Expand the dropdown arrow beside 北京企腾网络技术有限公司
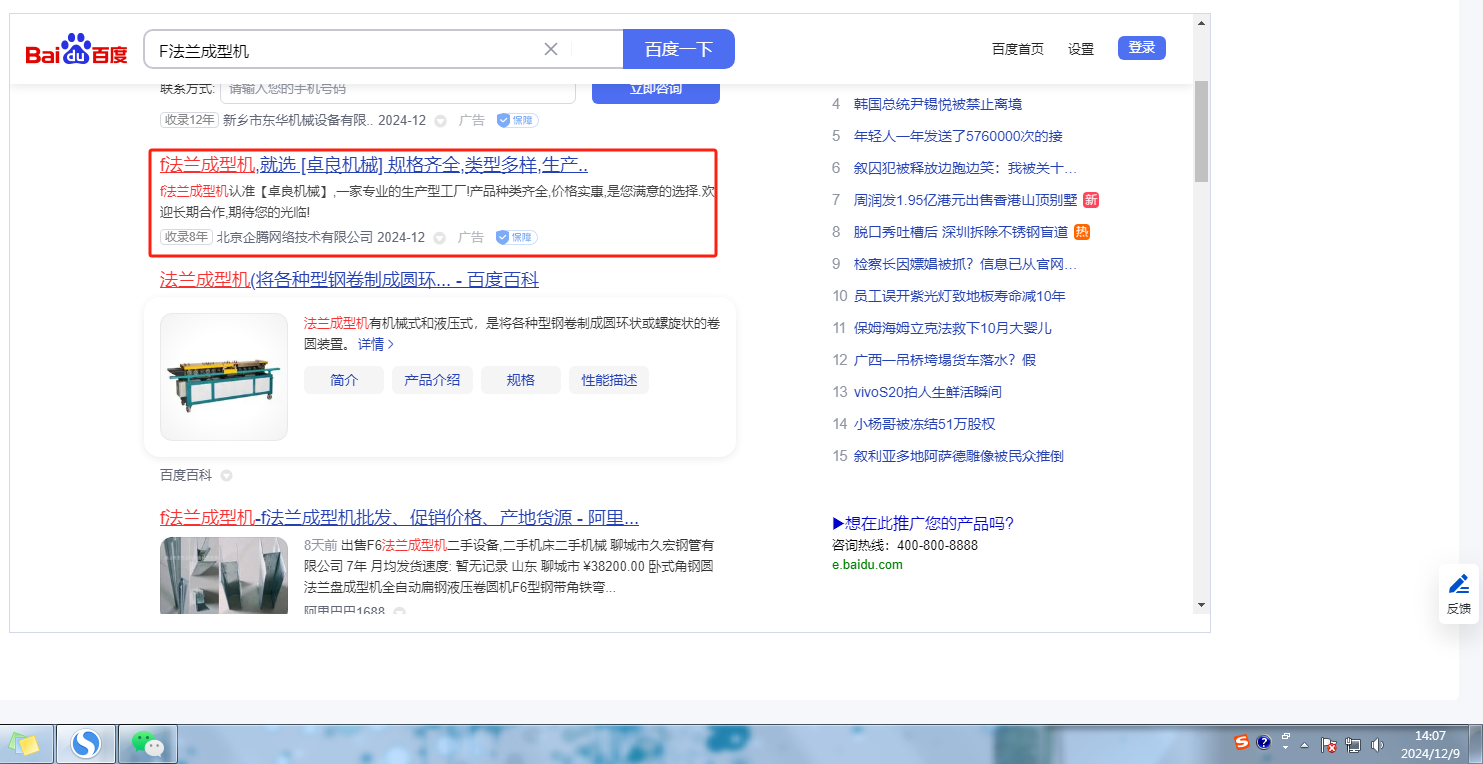 coord(440,238)
